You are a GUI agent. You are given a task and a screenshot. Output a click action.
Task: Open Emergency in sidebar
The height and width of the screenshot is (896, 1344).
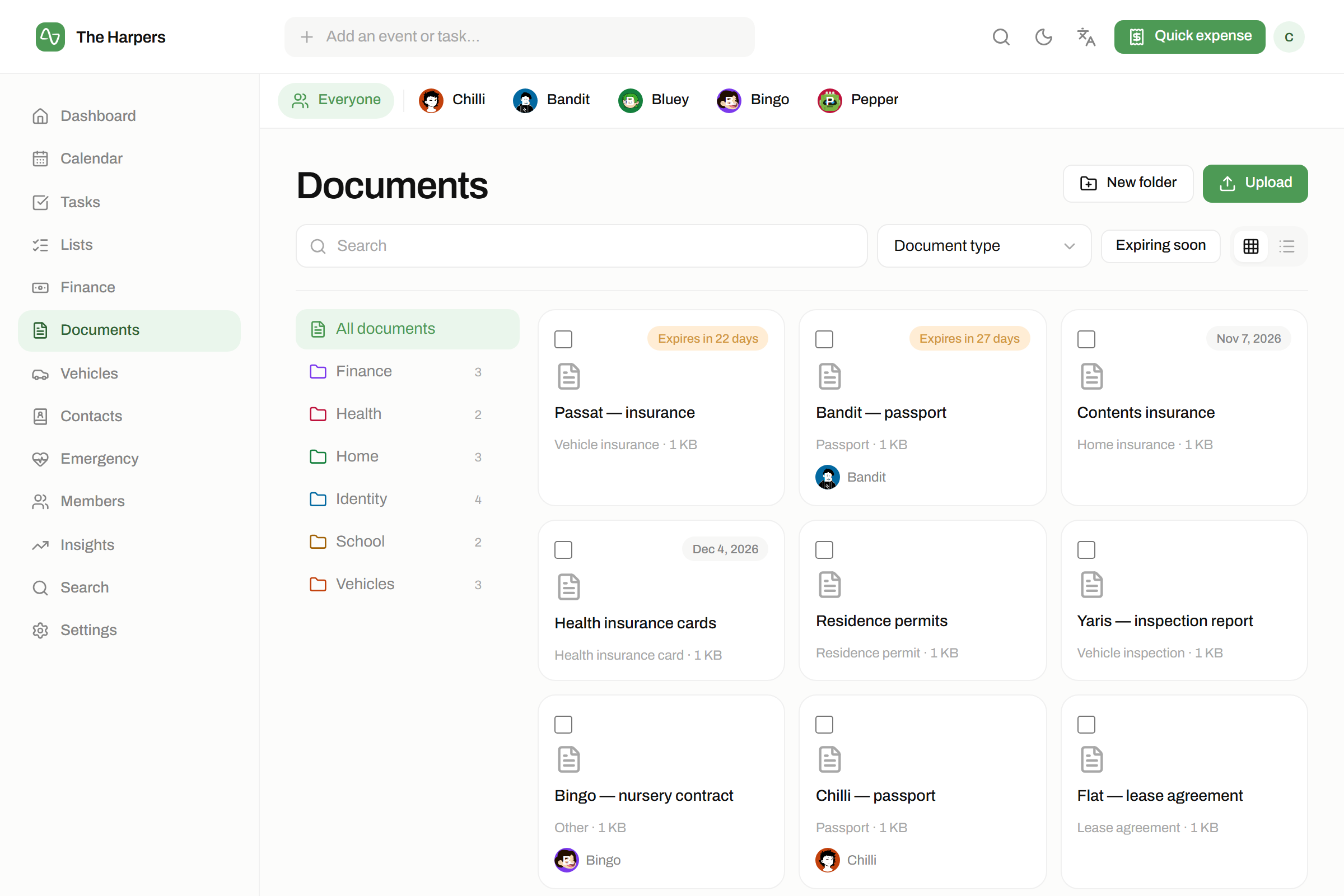pyautogui.click(x=129, y=459)
